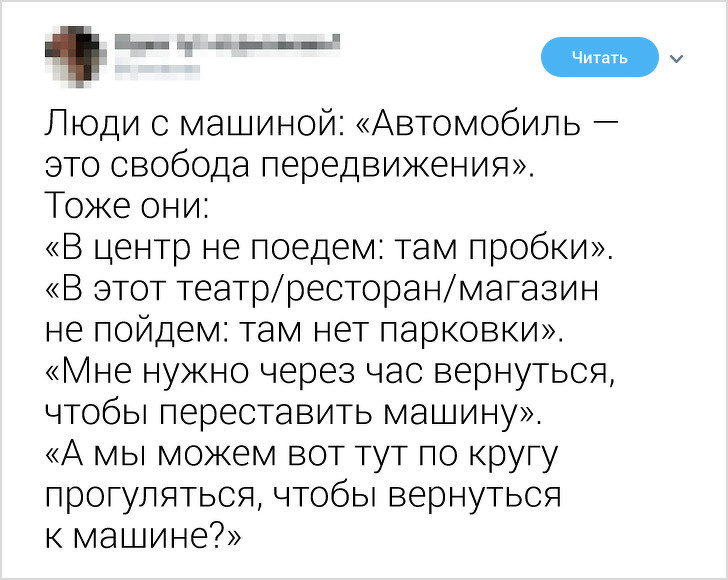Click the word 'магазин' in the tweet
Viewport: 728px width, 580px height.
[532, 289]
